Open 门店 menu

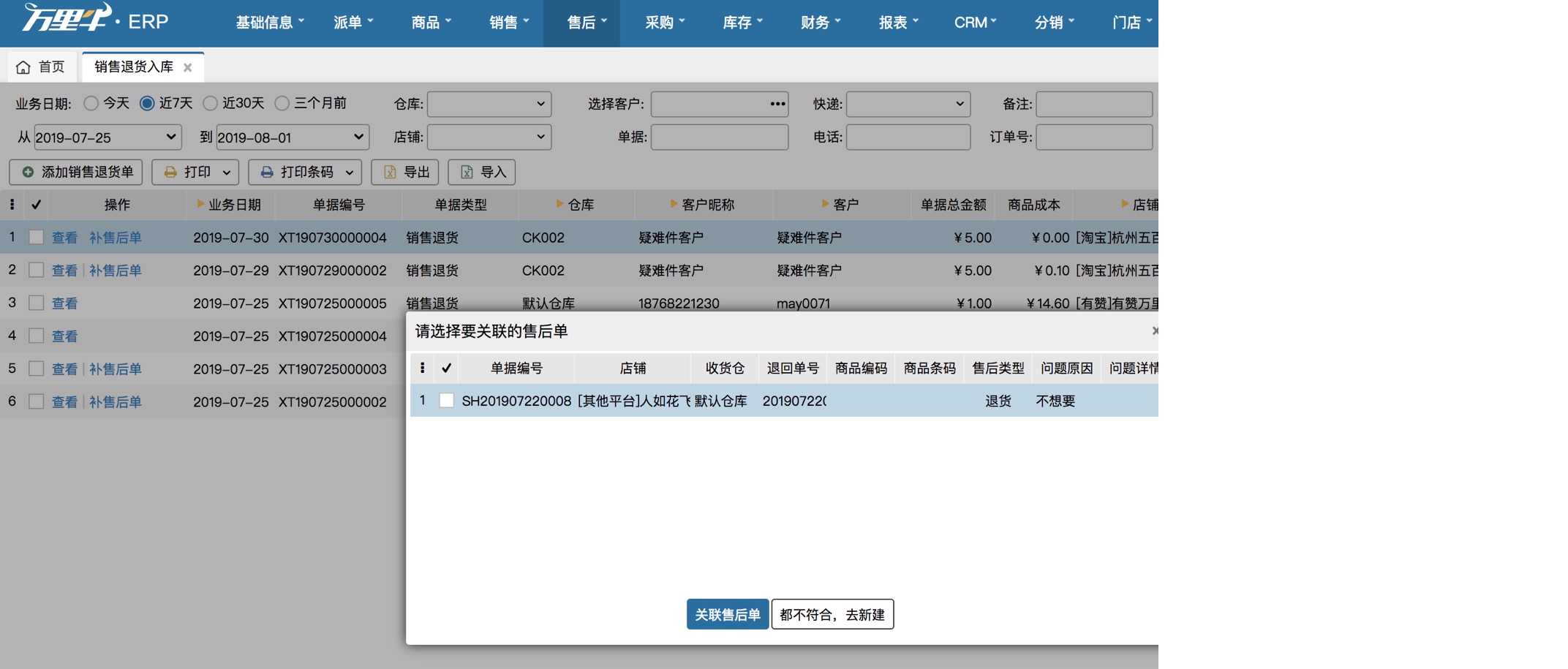1131,23
